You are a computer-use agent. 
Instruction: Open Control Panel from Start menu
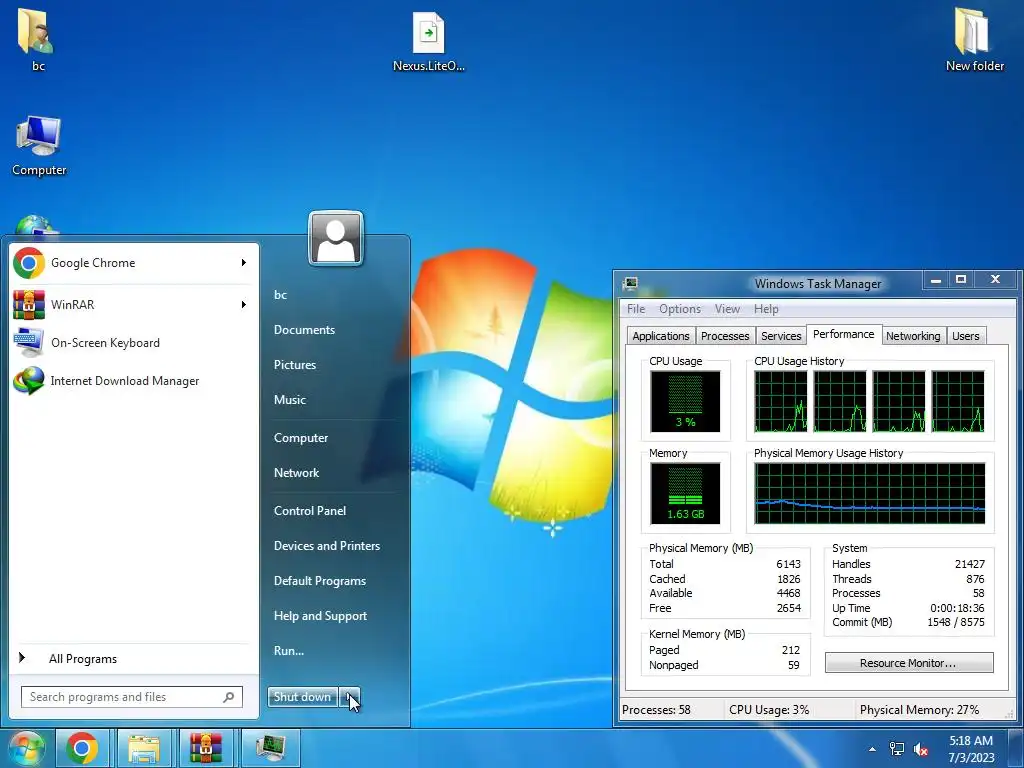click(x=310, y=511)
